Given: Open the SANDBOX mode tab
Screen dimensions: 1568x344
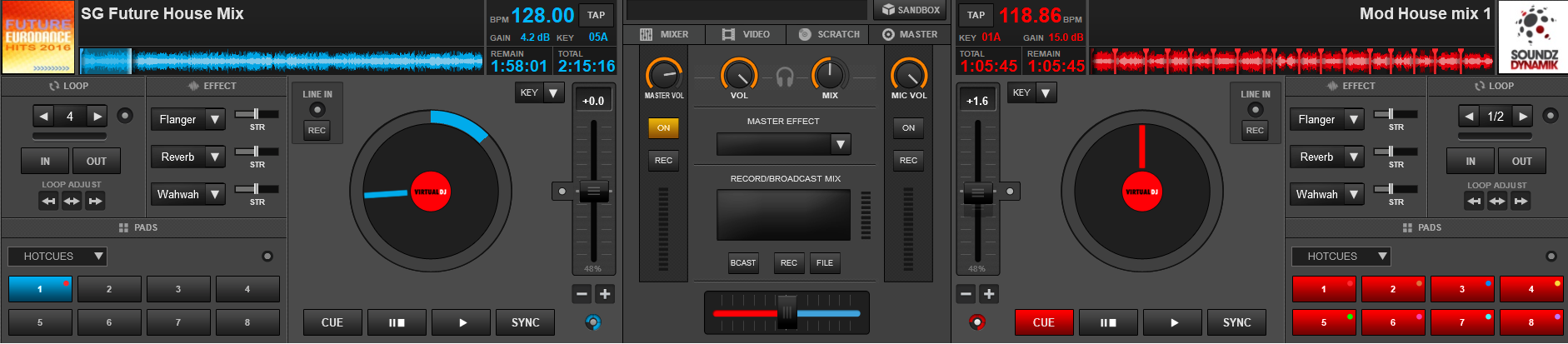Looking at the screenshot, I should pyautogui.click(x=910, y=10).
